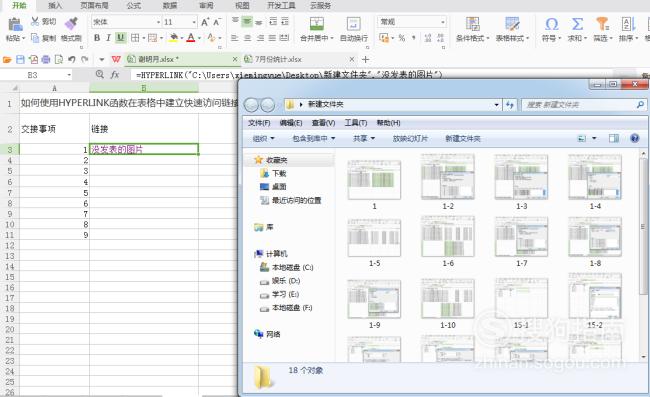
Task: Toggle underline formatting in WPS ribbon
Action: [x=121, y=38]
